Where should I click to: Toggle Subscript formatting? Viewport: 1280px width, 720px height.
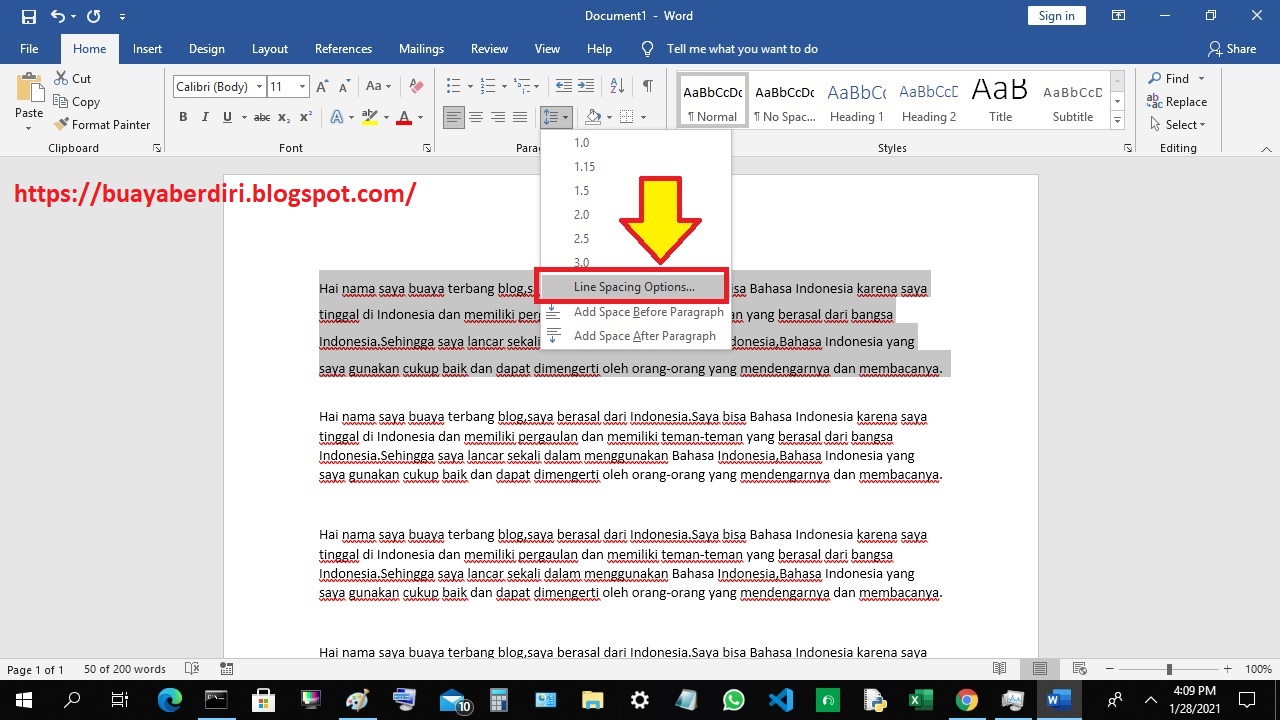pos(284,117)
